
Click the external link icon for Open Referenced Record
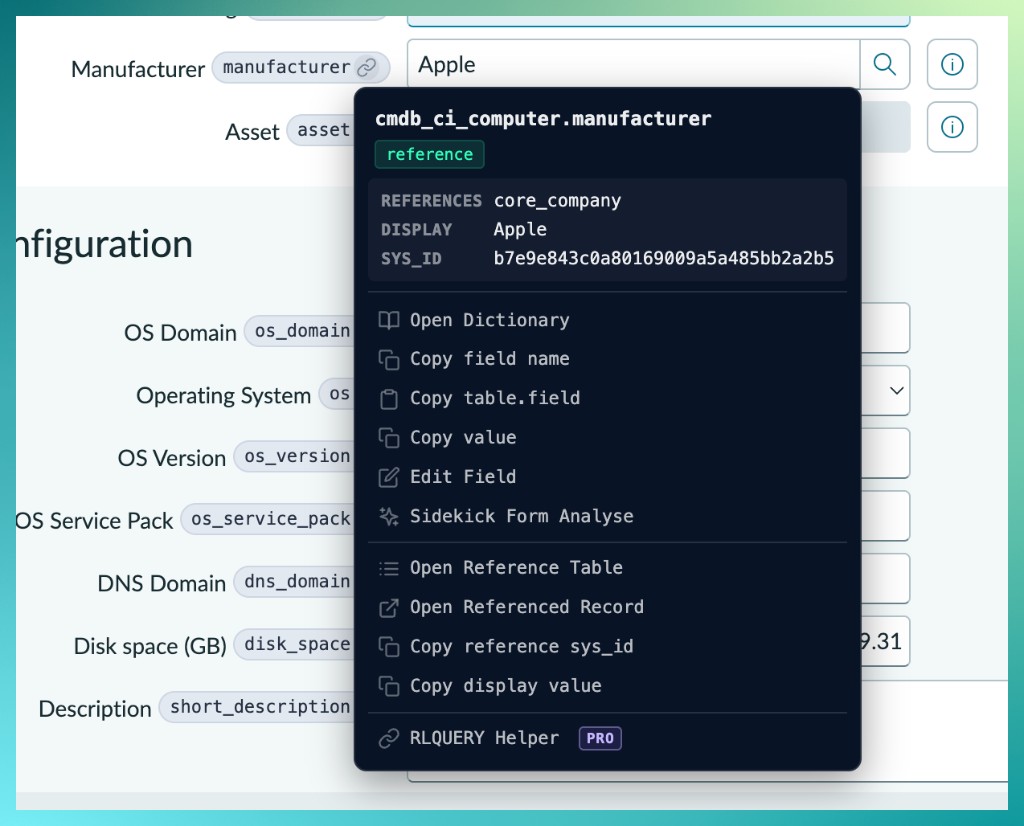pos(389,607)
